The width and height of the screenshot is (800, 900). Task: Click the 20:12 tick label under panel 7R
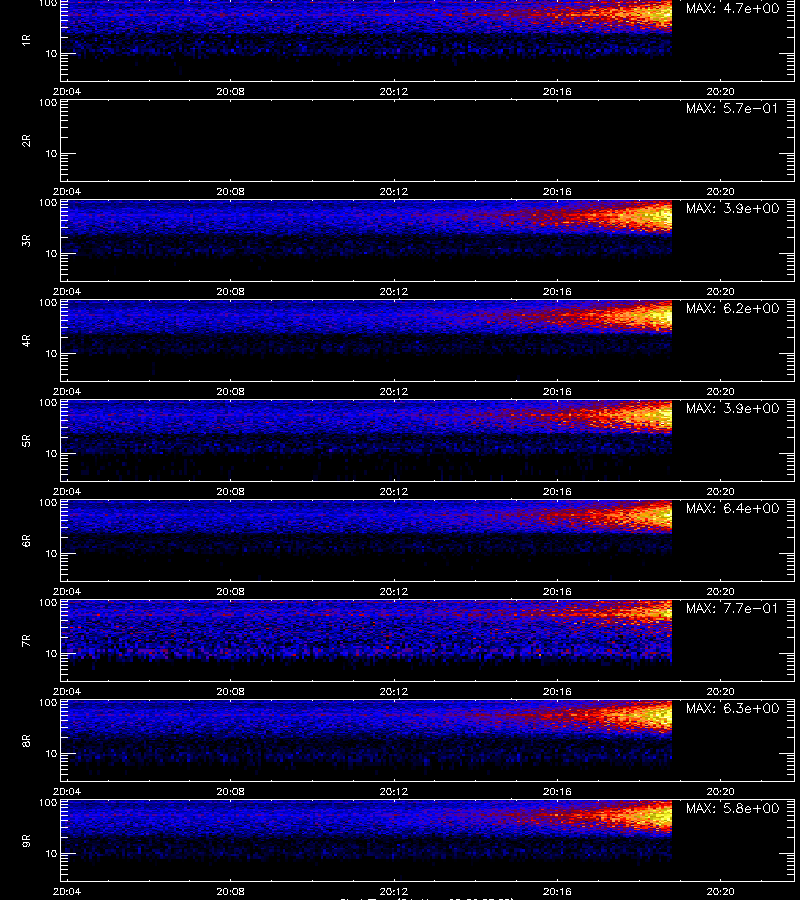point(394,692)
